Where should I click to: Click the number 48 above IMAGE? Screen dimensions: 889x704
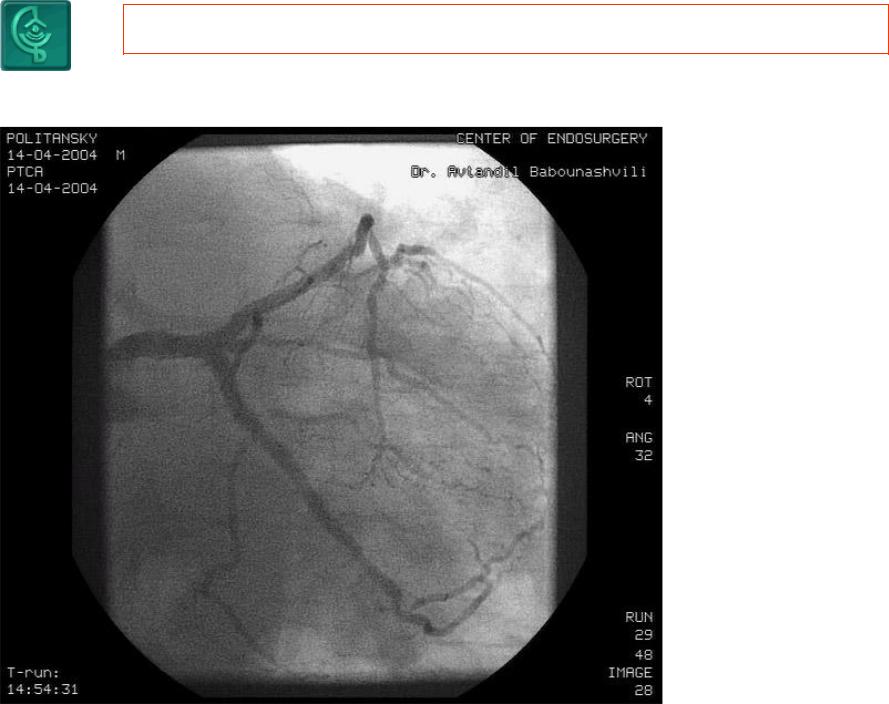tap(644, 655)
